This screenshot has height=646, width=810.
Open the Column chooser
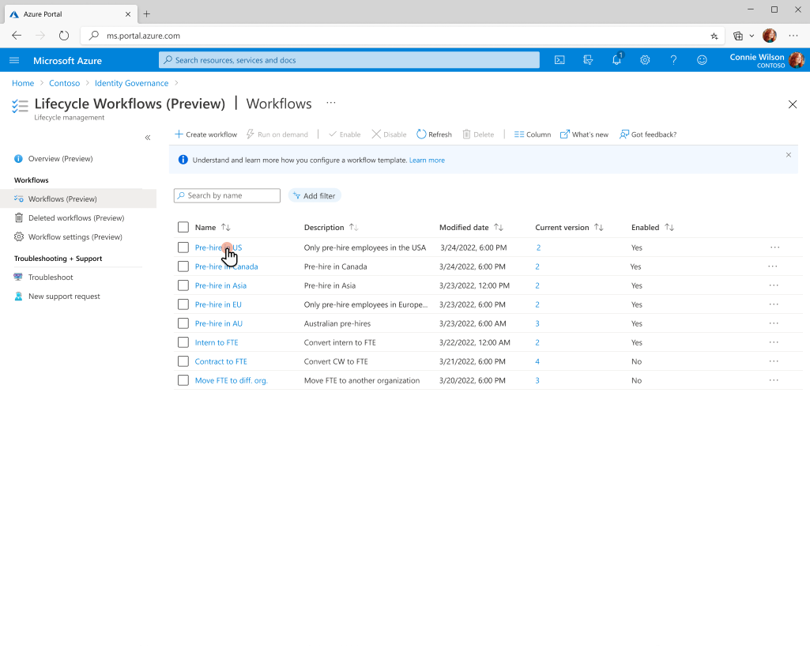coord(533,134)
